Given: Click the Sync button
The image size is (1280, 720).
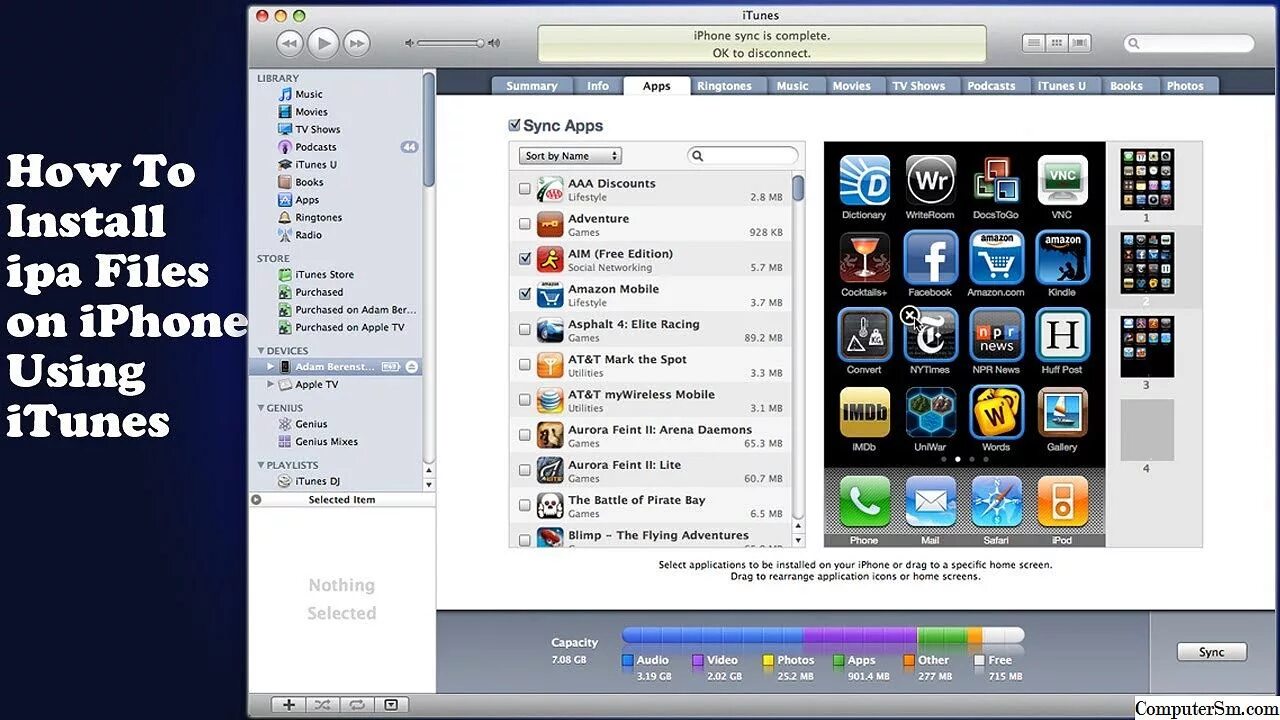Looking at the screenshot, I should 1211,652.
